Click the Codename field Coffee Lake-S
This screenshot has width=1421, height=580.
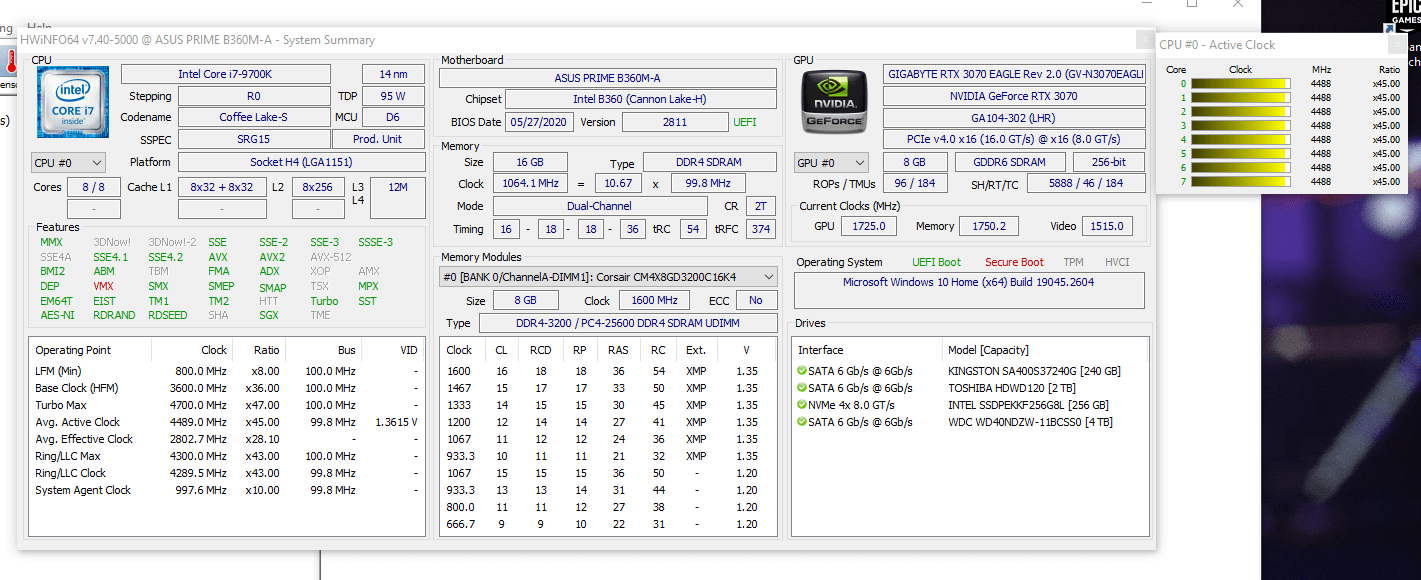point(254,117)
